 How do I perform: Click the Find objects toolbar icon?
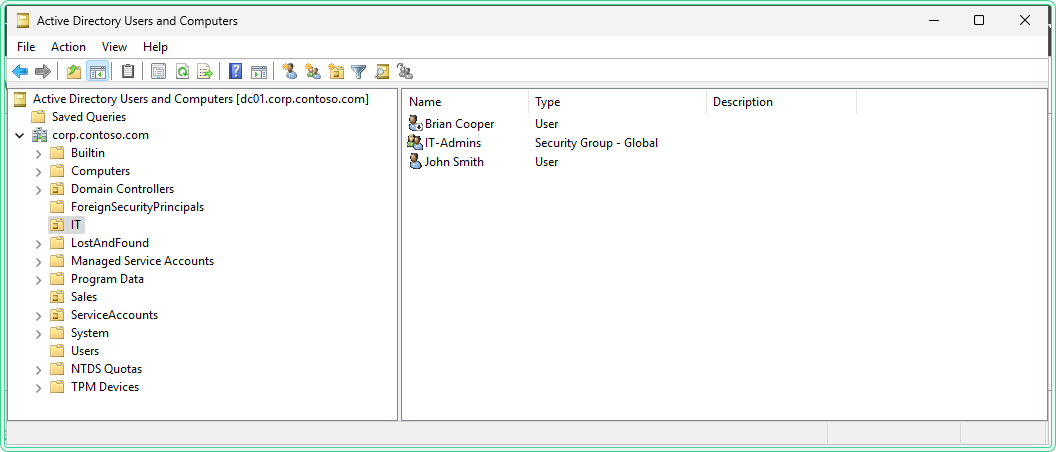tap(382, 71)
